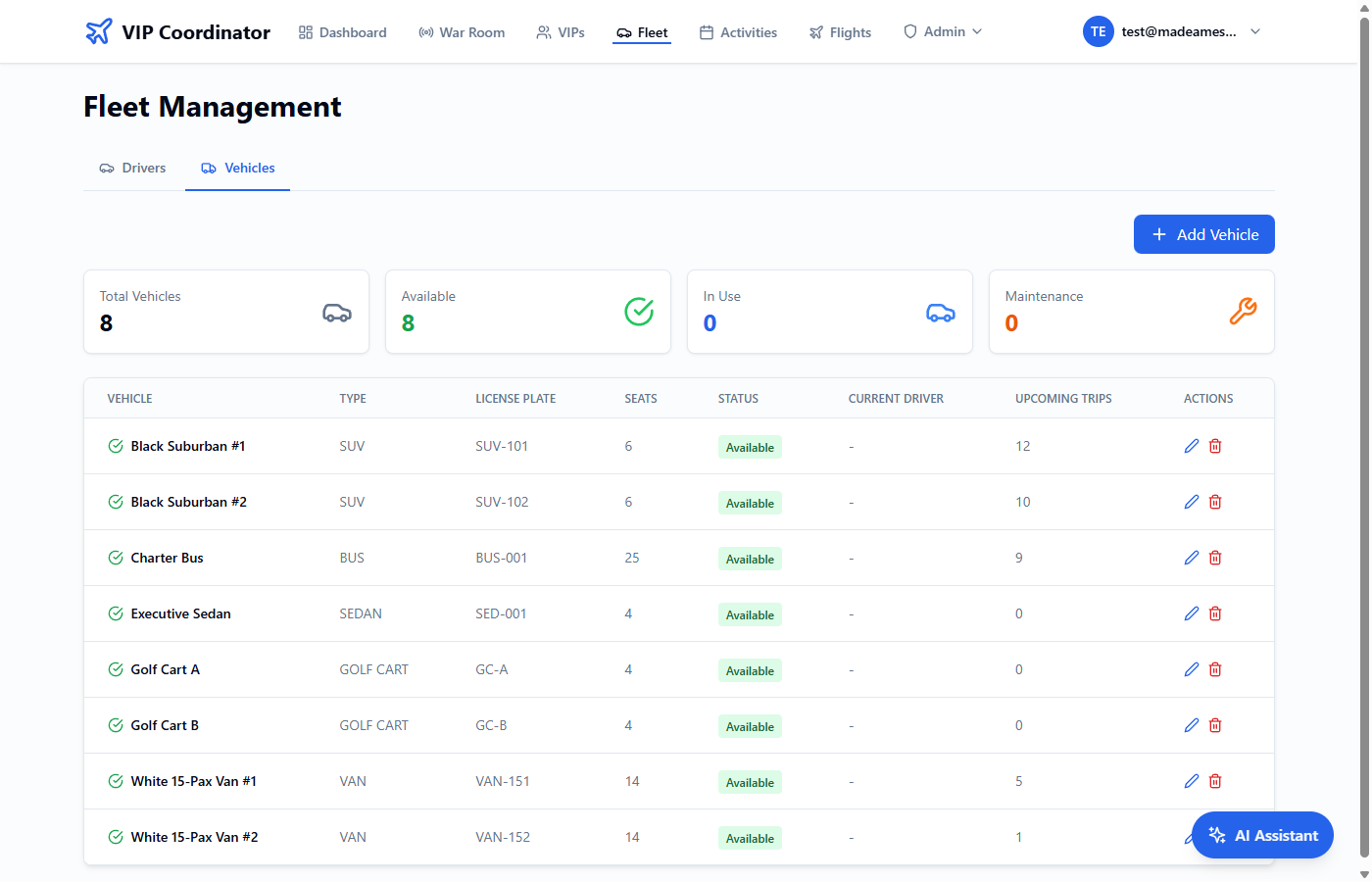Click the TE user avatar circle
This screenshot has height=882, width=1372.
[x=1098, y=31]
